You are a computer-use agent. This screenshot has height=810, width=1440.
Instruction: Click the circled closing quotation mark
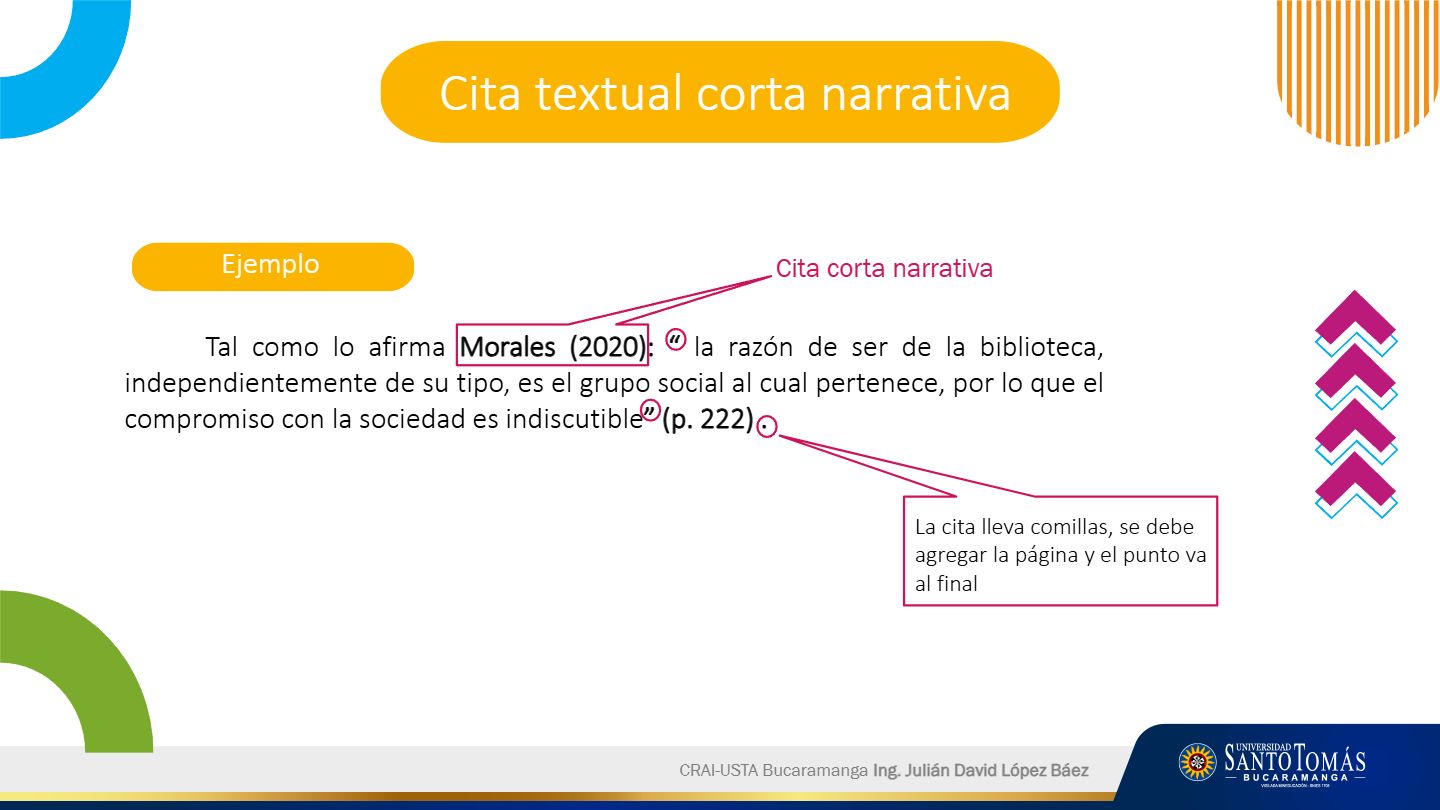(x=650, y=412)
